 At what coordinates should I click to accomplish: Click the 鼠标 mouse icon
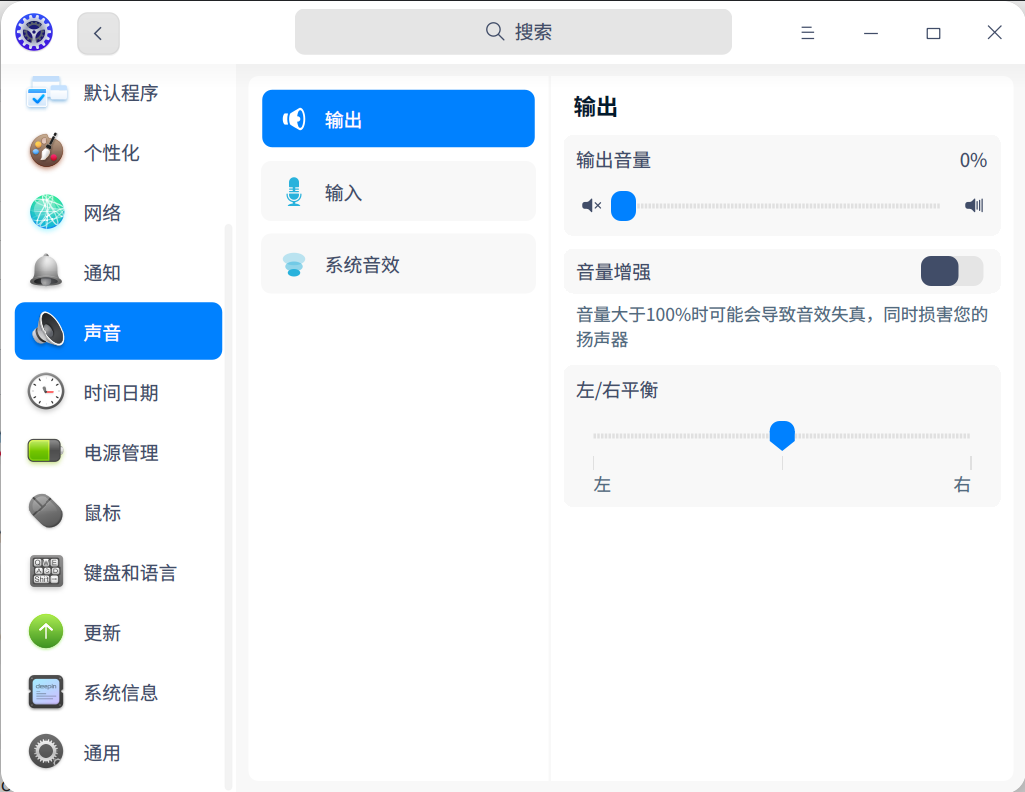tap(46, 512)
